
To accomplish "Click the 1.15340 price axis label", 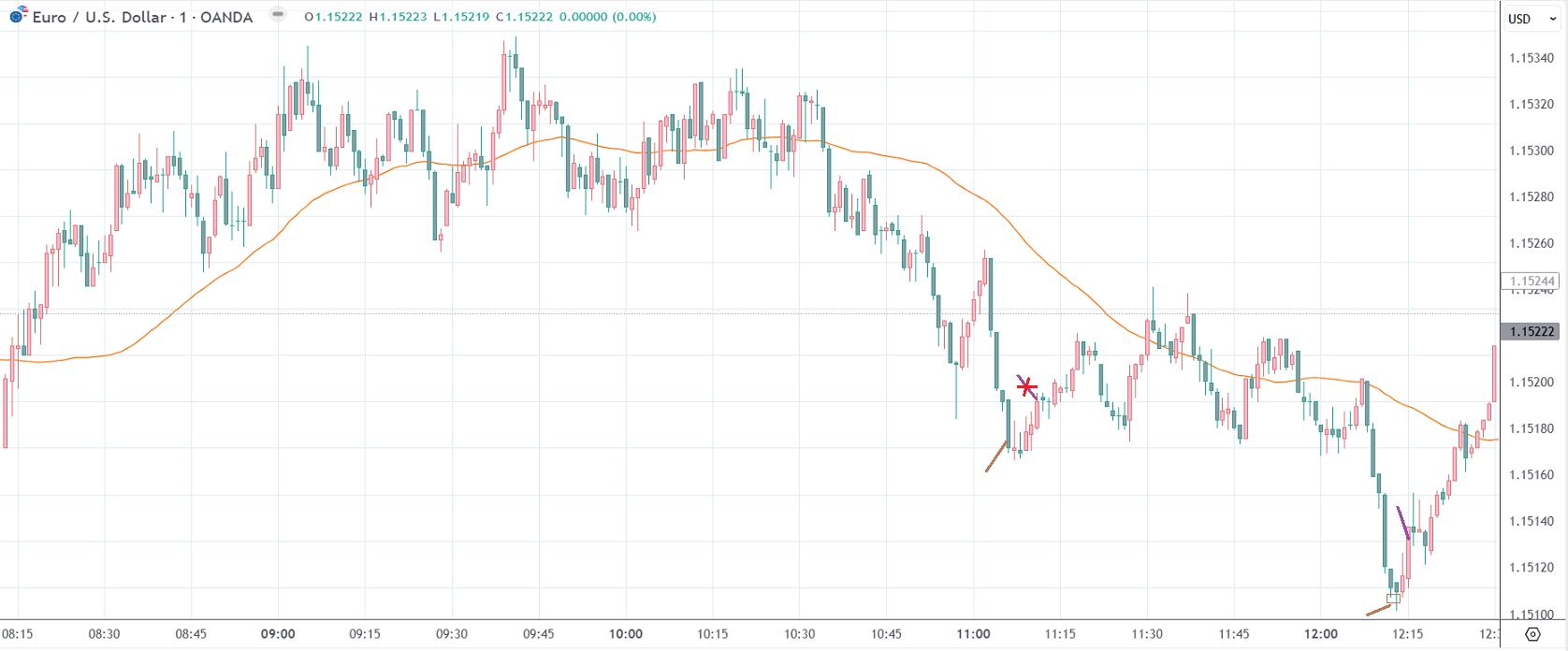I will coord(1532,58).
